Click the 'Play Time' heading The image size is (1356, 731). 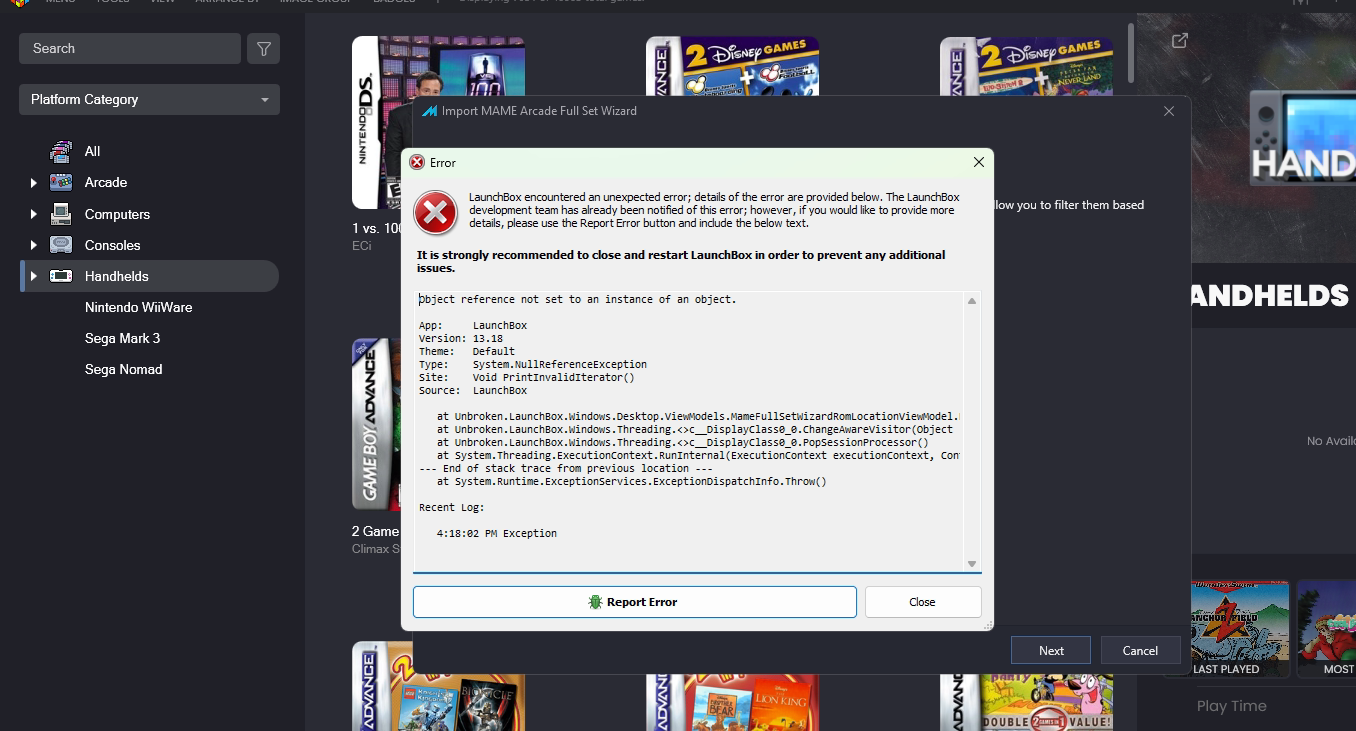(1232, 706)
